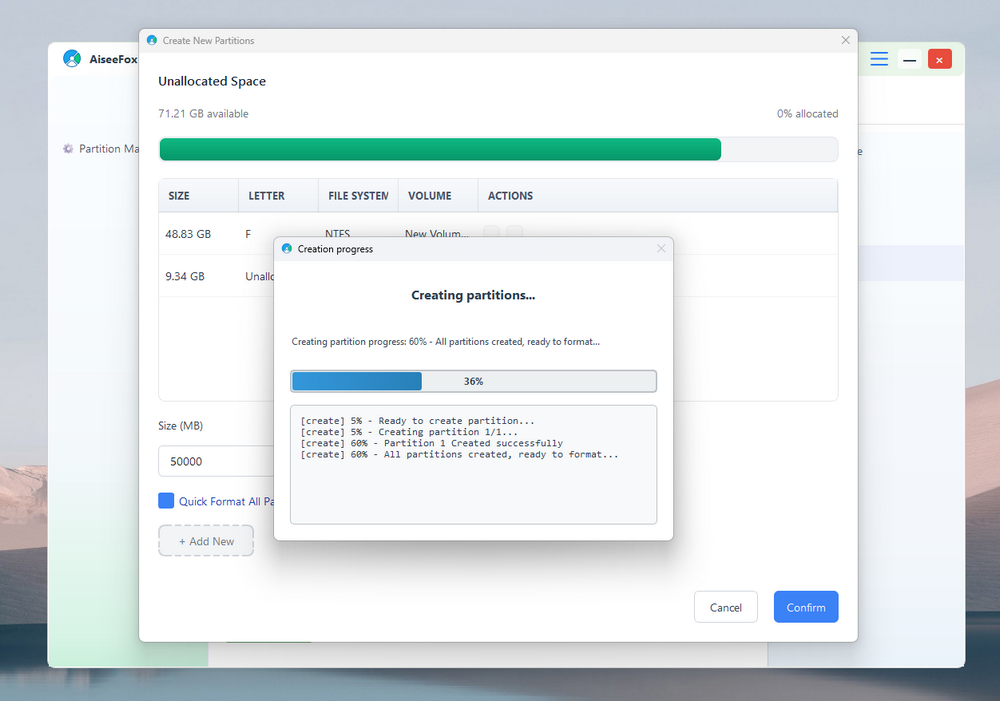Click first action icon for F partition
The width and height of the screenshot is (1000, 701).
491,233
